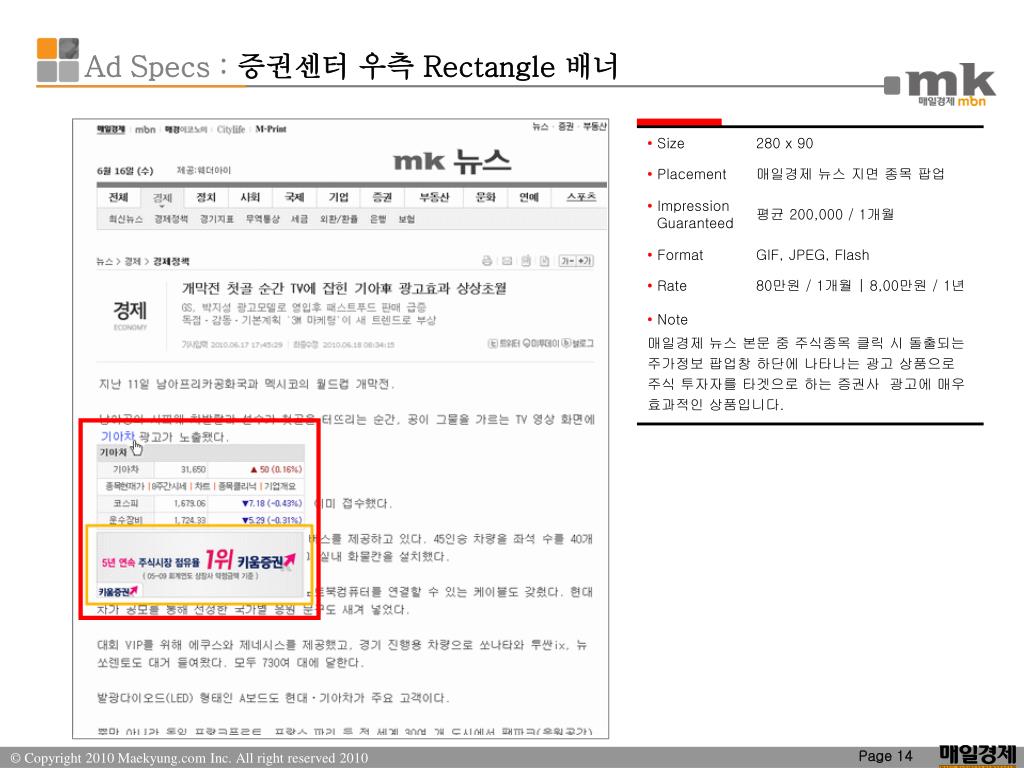Open the 스포츠 news tab

click(581, 197)
